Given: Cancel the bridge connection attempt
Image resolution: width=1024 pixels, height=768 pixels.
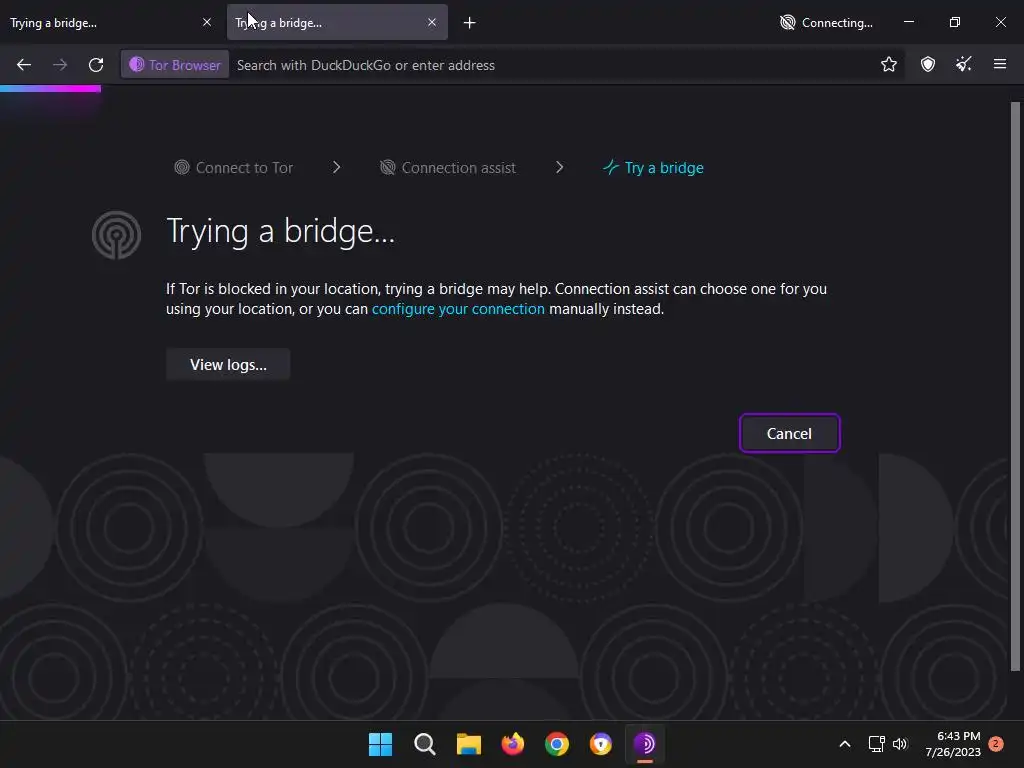Looking at the screenshot, I should coord(789,433).
